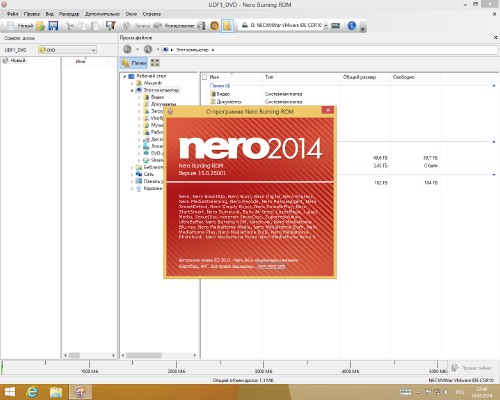The image size is (500, 400).
Task: Open the DVD disc type dropdown
Action: (x=68, y=50)
